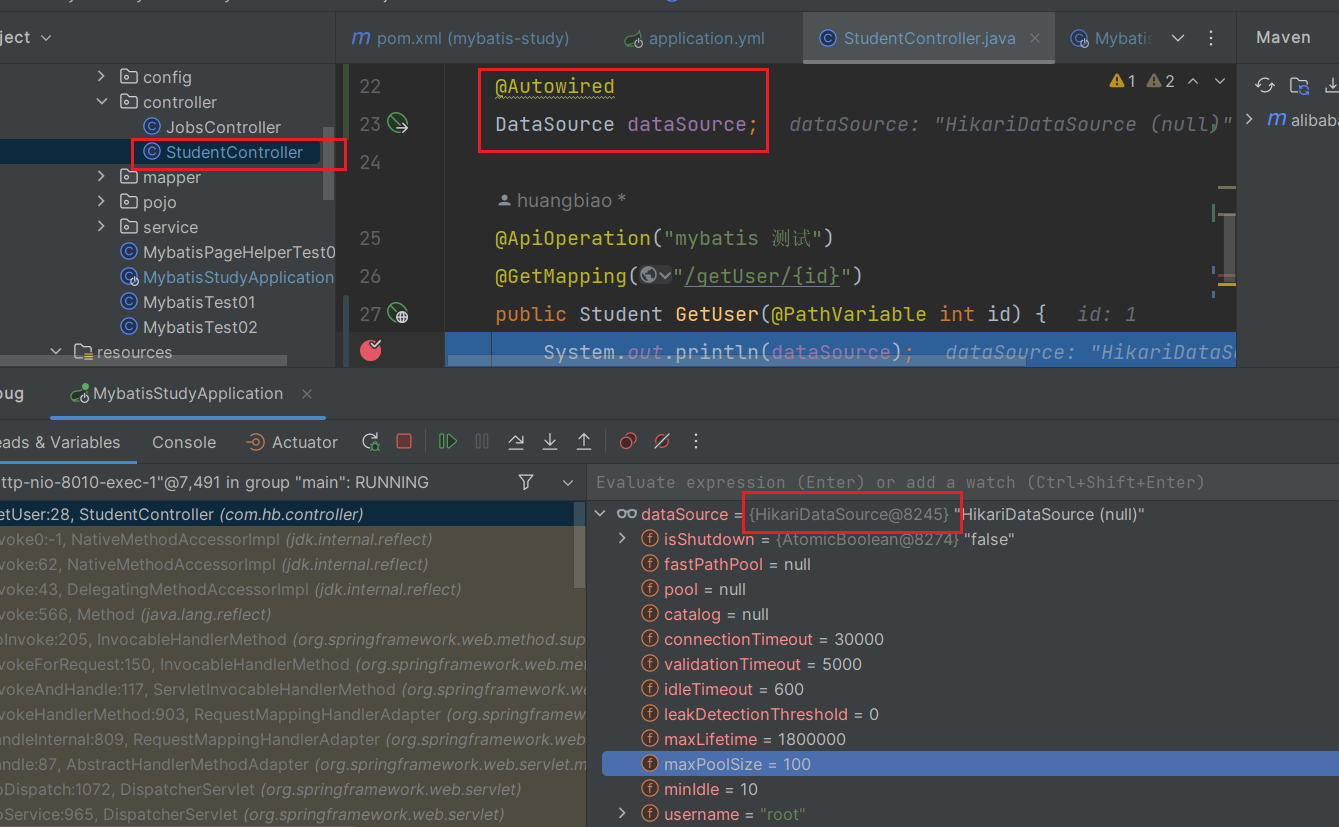Resume program execution

pyautogui.click(x=448, y=442)
